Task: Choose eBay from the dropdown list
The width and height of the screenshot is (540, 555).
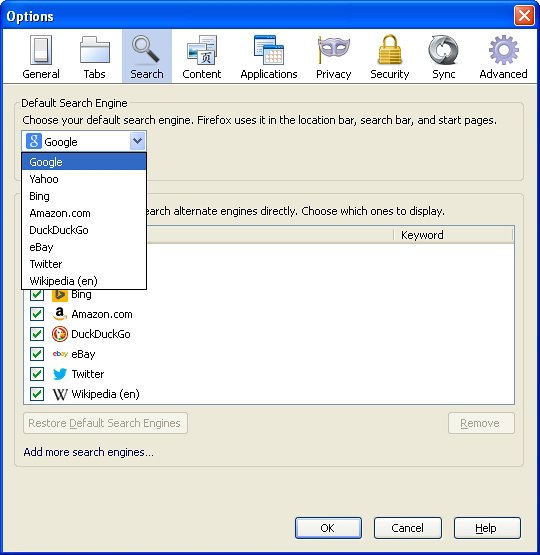Action: (84, 247)
